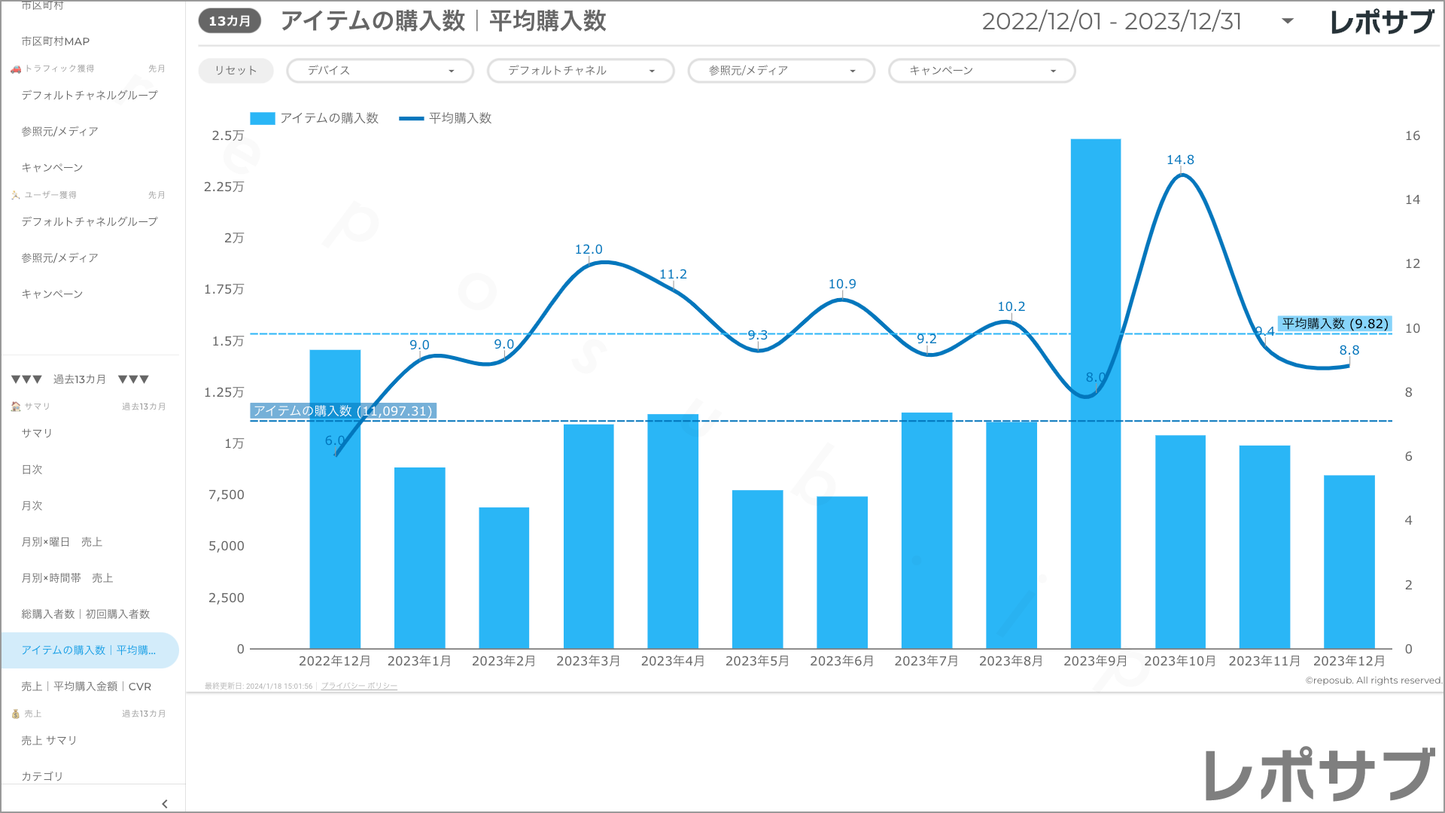Image resolution: width=1445 pixels, height=813 pixels.
Task: Click the runner icon beside ユーザー獲得
Action: [x=15, y=195]
